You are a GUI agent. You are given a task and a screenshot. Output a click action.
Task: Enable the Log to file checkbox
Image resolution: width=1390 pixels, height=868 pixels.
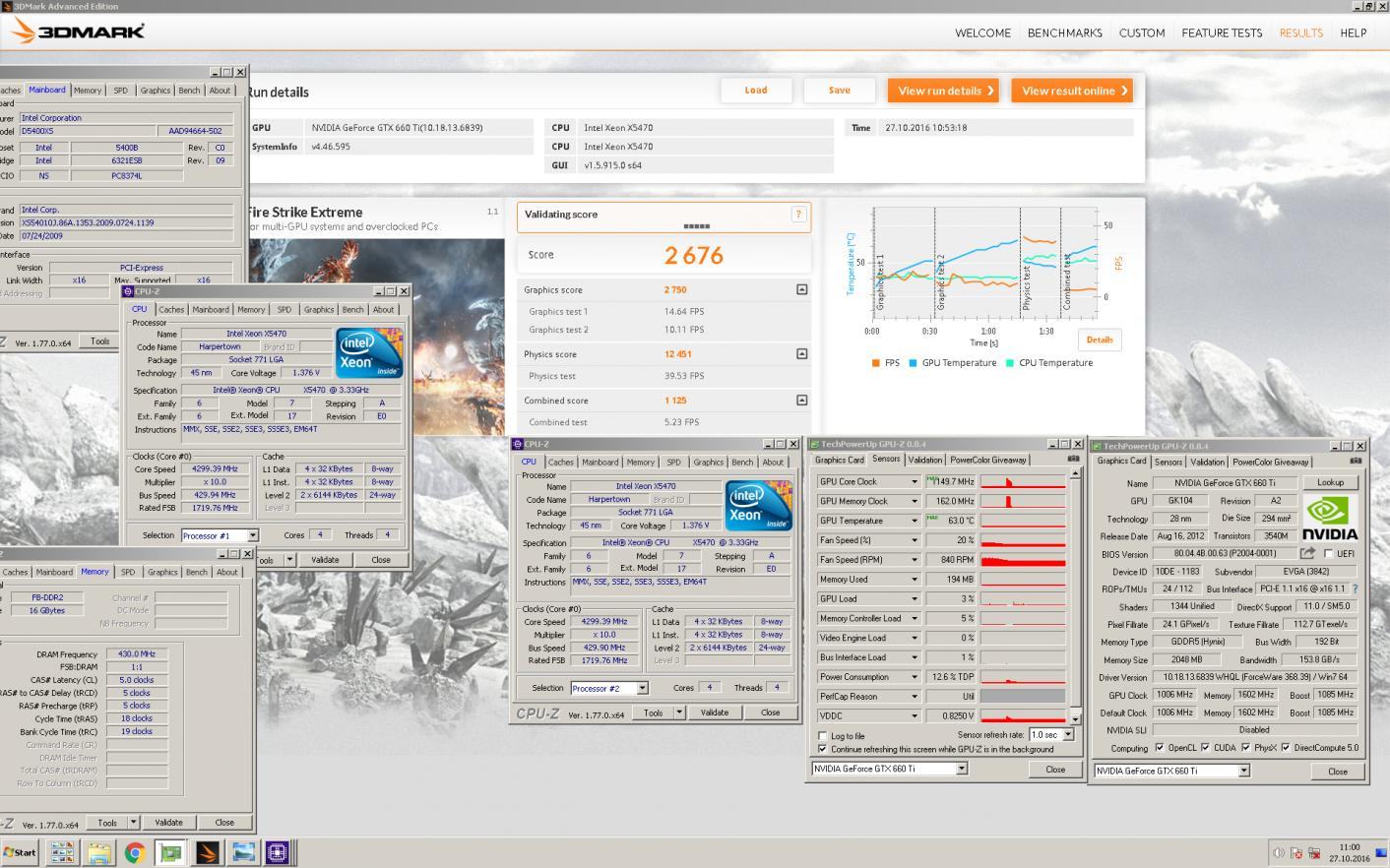point(823,736)
